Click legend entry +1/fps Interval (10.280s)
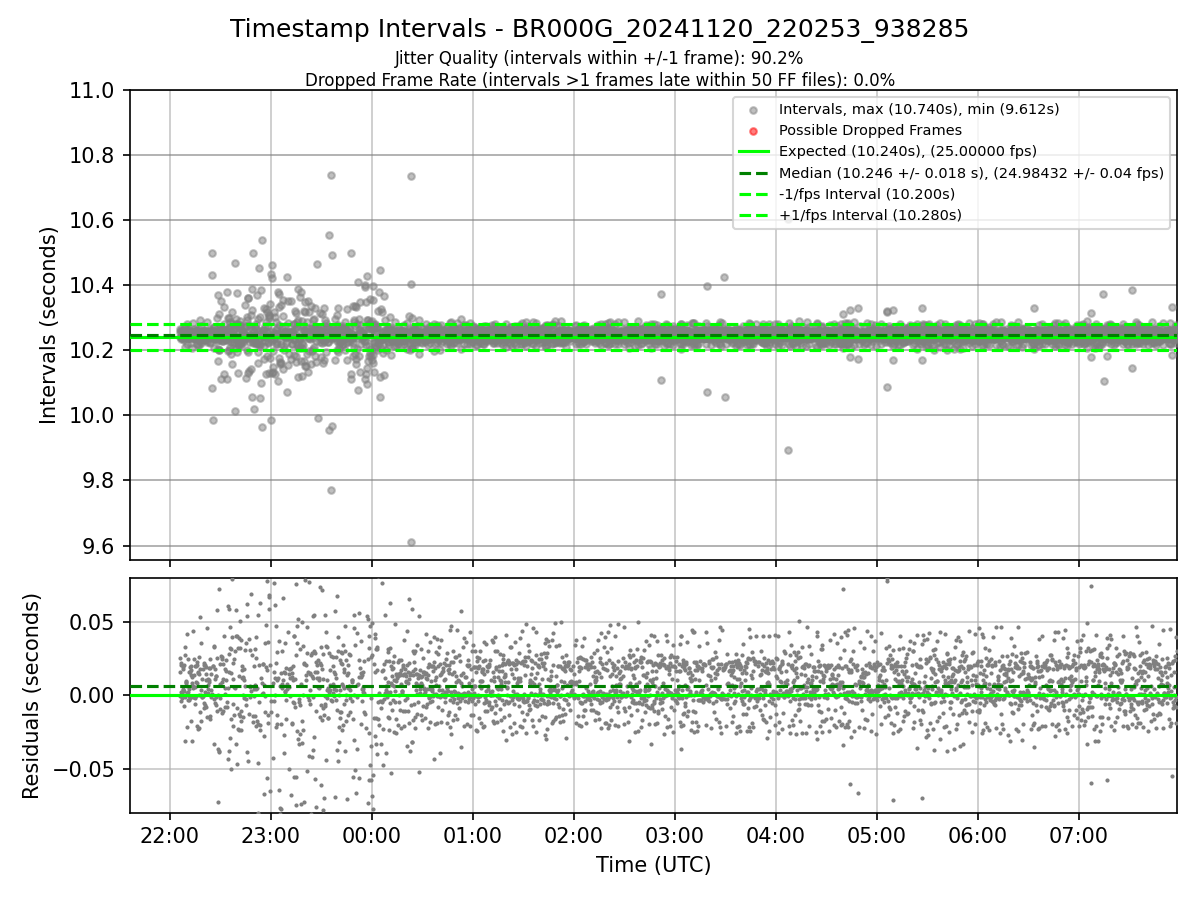This screenshot has width=1200, height=900. 869,214
